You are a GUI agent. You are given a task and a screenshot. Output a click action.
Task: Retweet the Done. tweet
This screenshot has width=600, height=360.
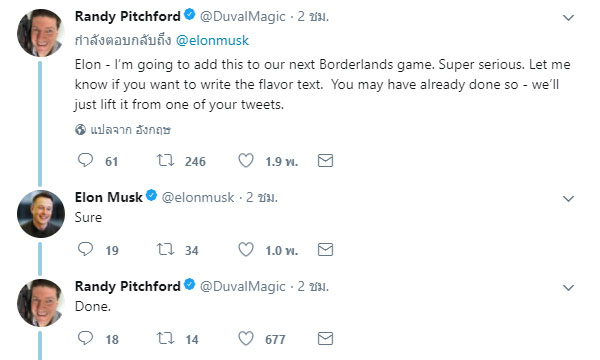pos(165,338)
